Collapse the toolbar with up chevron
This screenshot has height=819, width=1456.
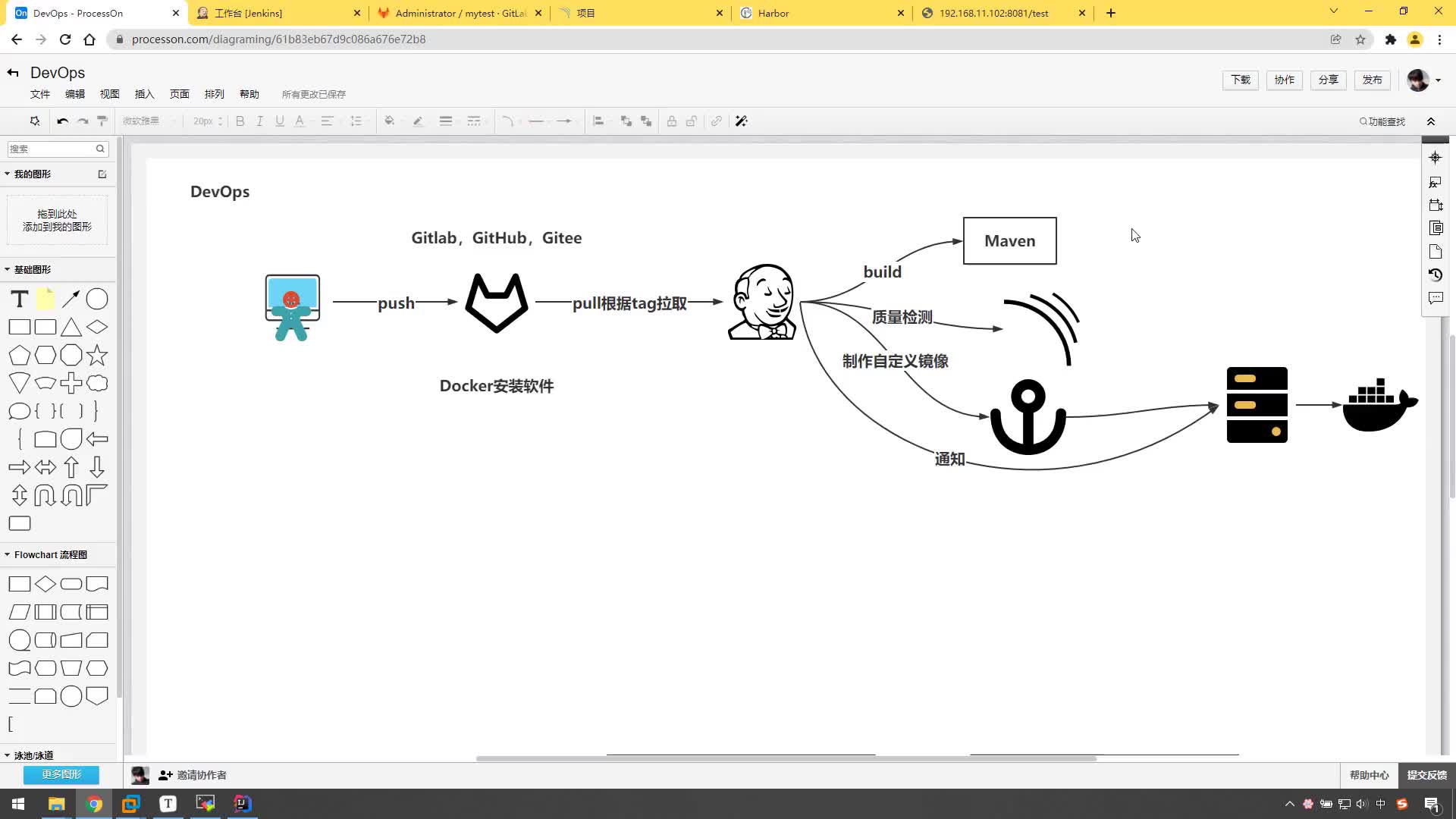[1431, 121]
